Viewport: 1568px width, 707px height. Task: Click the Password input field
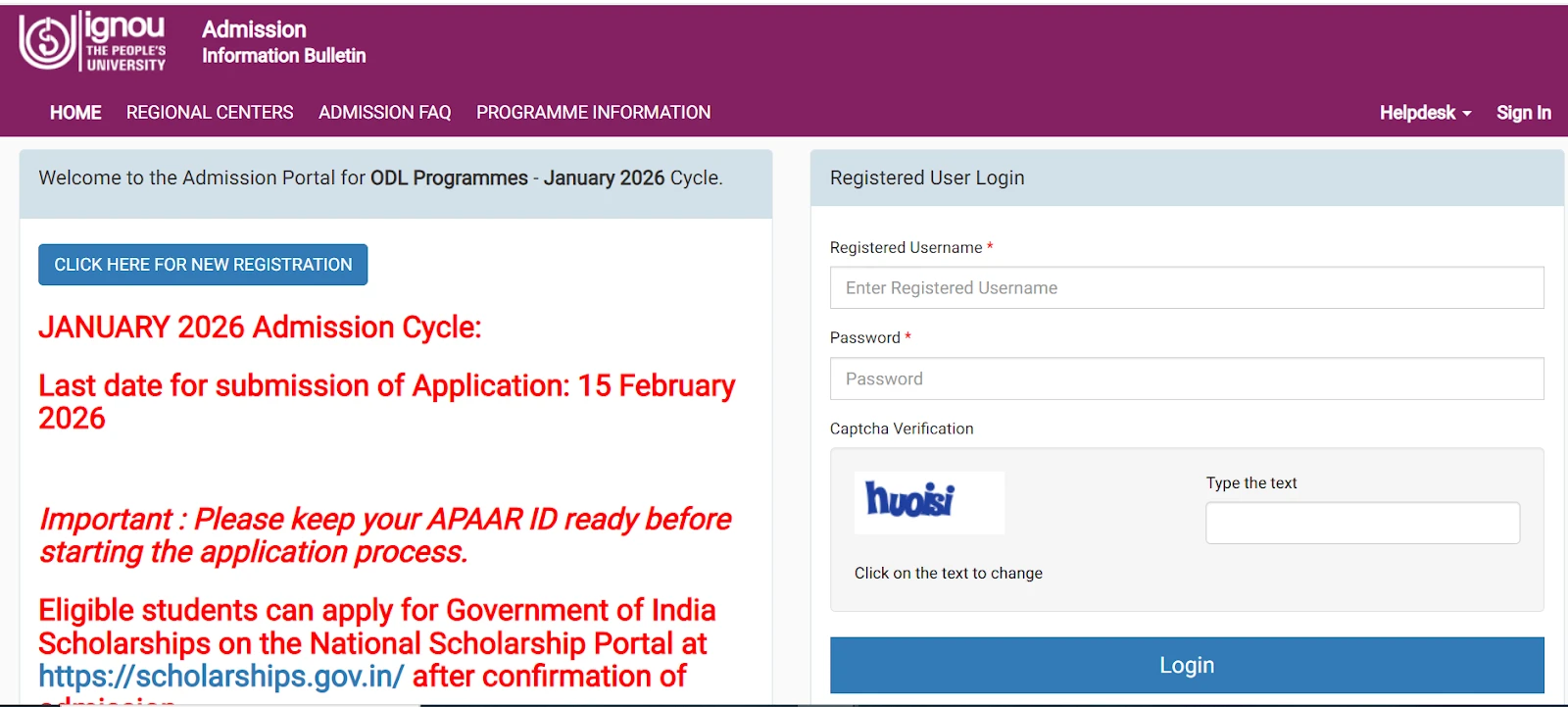[1186, 379]
